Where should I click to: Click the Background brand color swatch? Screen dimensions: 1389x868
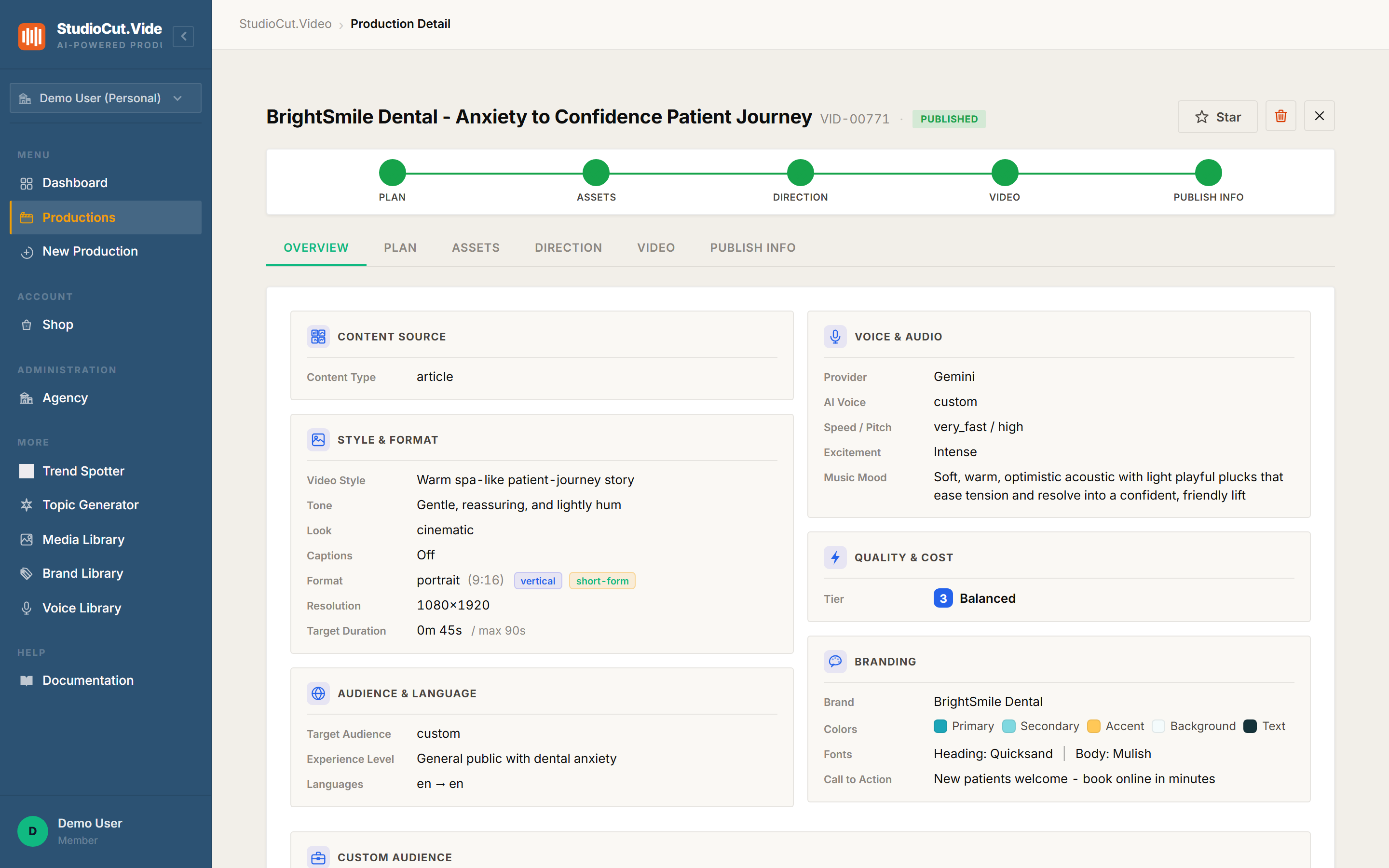pos(1158,726)
